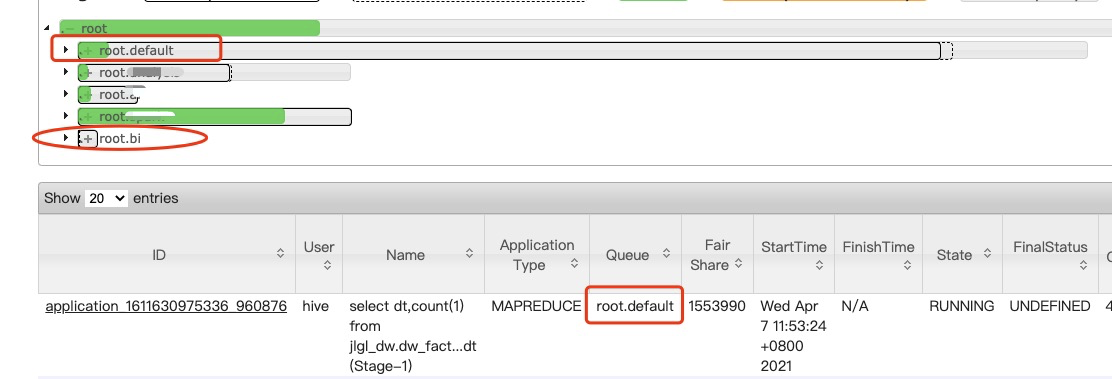Viewport: 1112px width, 379px height.
Task: Click the 'hive' user cell
Action: click(316, 307)
